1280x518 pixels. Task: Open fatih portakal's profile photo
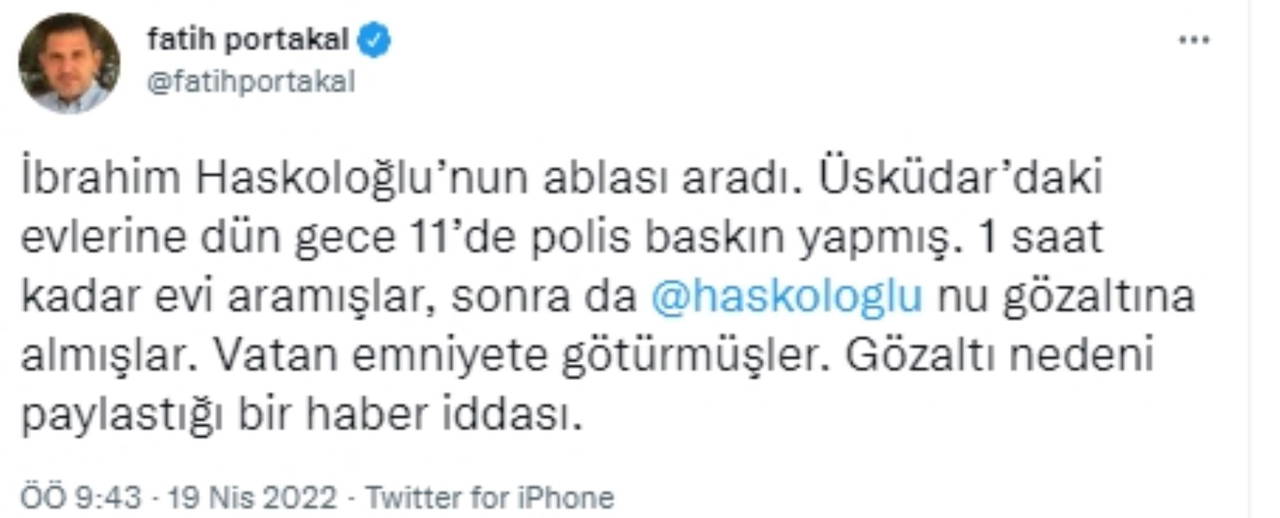coord(69,64)
